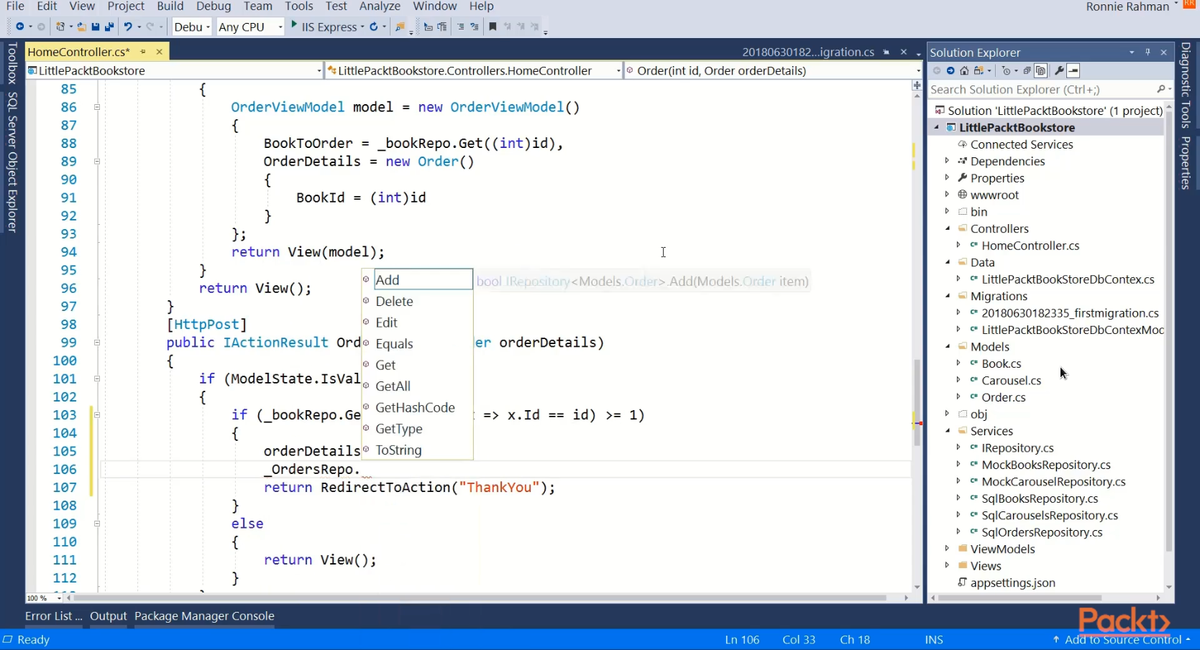The width and height of the screenshot is (1200, 650).
Task: Select Order.cs in Models folder
Action: tap(1003, 397)
